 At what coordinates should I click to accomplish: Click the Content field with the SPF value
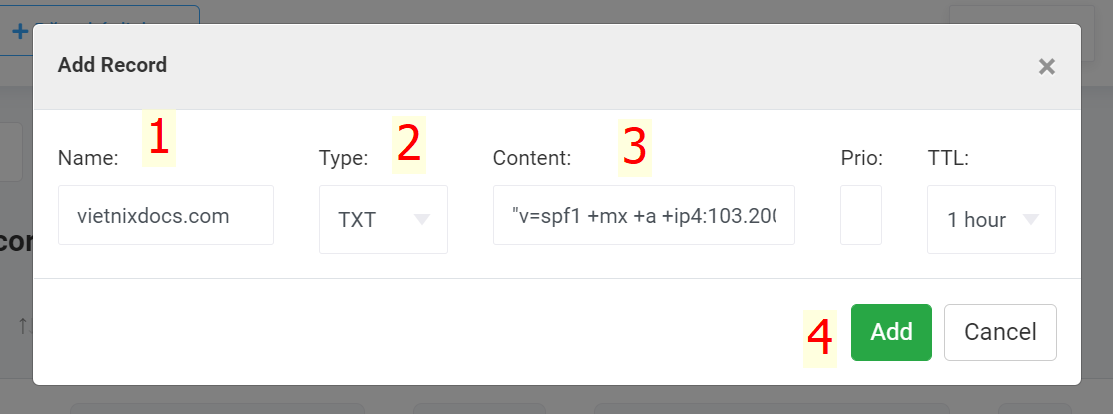tap(644, 215)
